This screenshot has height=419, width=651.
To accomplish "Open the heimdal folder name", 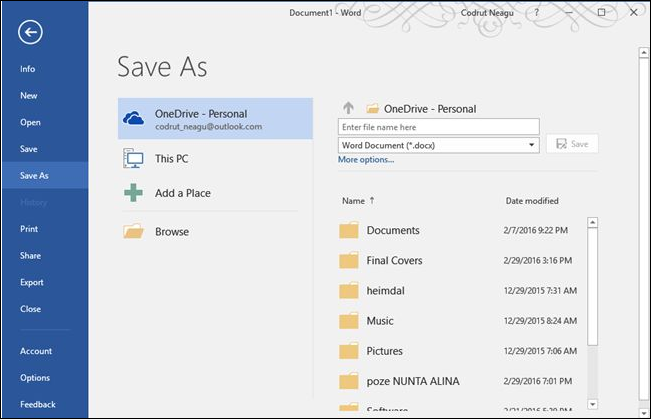I will point(385,291).
